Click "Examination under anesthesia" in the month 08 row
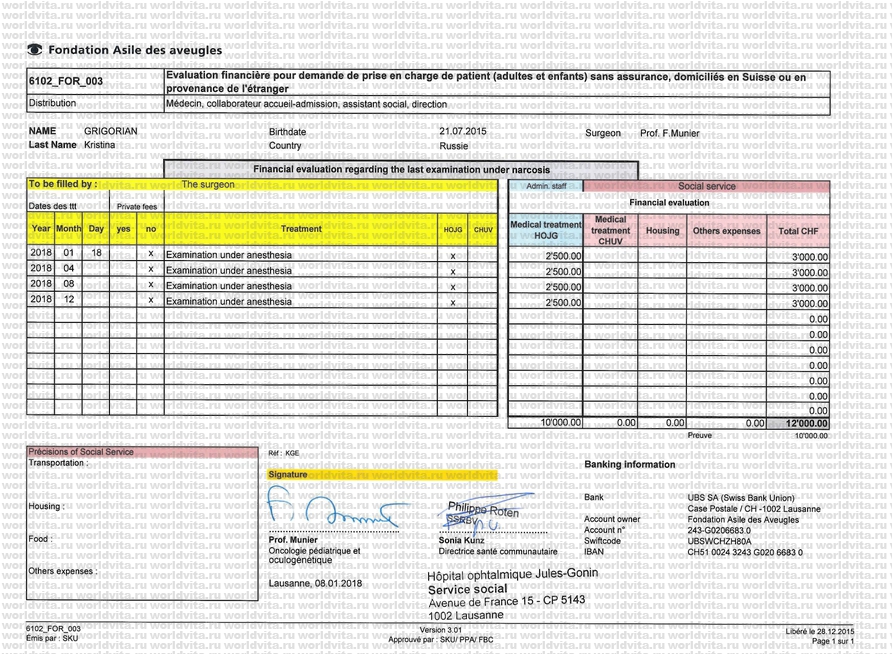 coord(229,286)
